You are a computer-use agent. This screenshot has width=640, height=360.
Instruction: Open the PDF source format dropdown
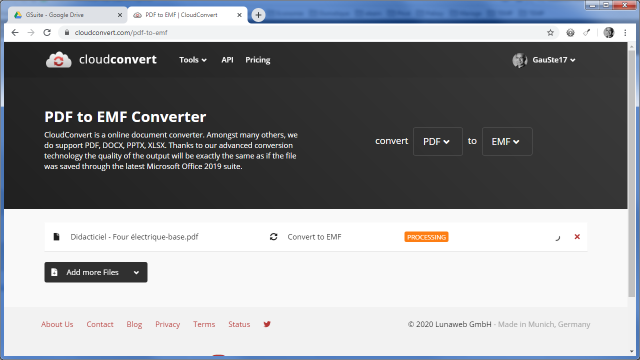[438, 142]
